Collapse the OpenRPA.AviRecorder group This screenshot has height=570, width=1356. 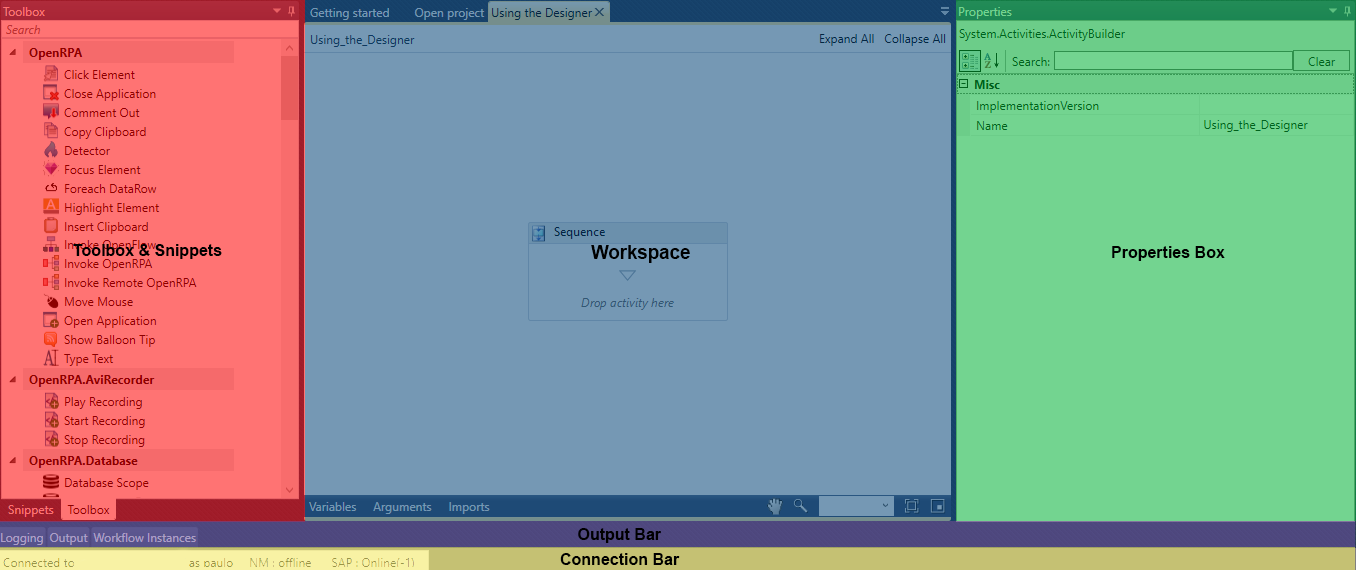12,380
